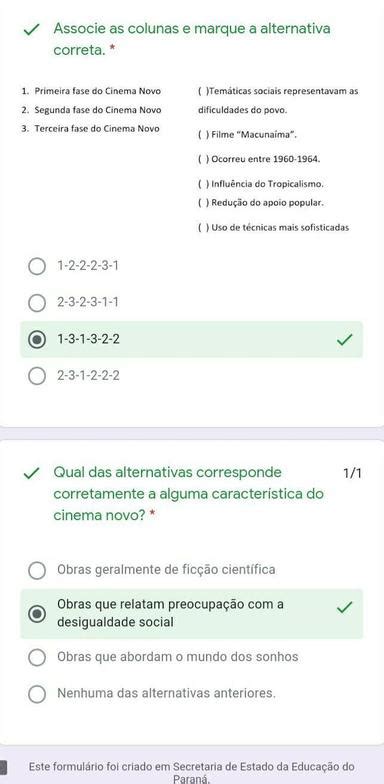The width and height of the screenshot is (384, 784).
Task: Click the green checkmark beside "Qual das alternativas"
Action: [32, 474]
